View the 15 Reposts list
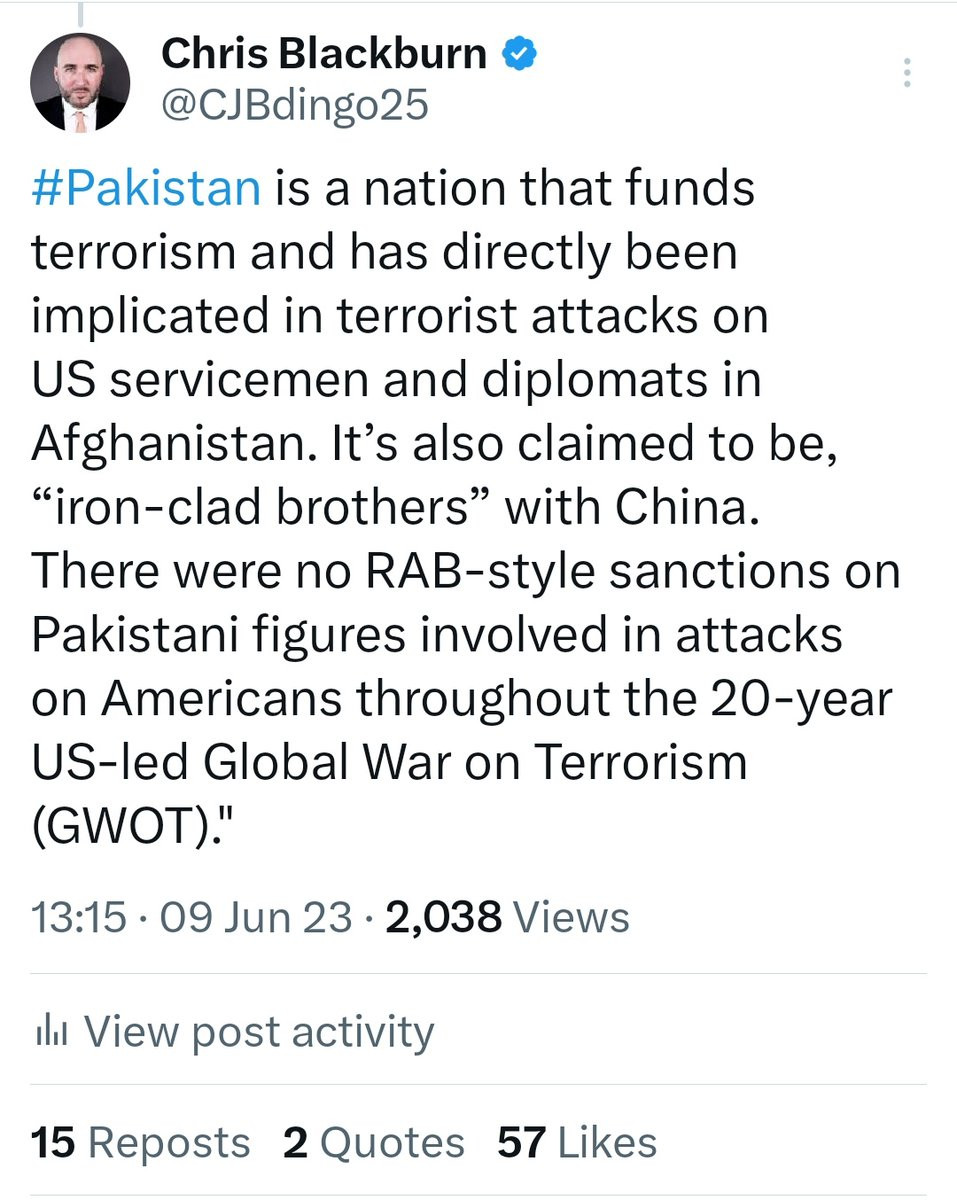Screen dimensions: 957x1200 point(141,1142)
